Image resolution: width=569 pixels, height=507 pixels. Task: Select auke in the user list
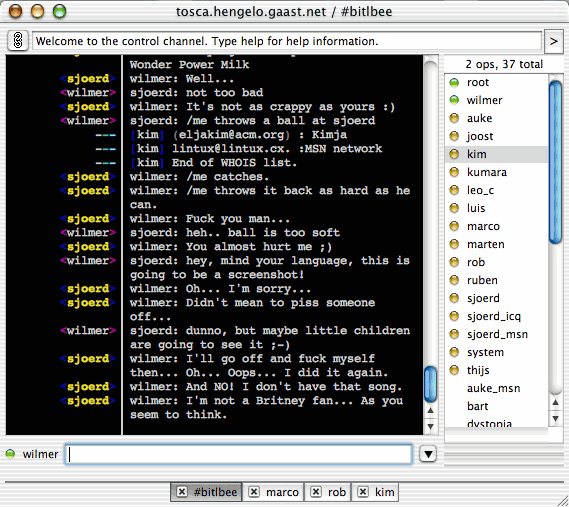pyautogui.click(x=496, y=118)
